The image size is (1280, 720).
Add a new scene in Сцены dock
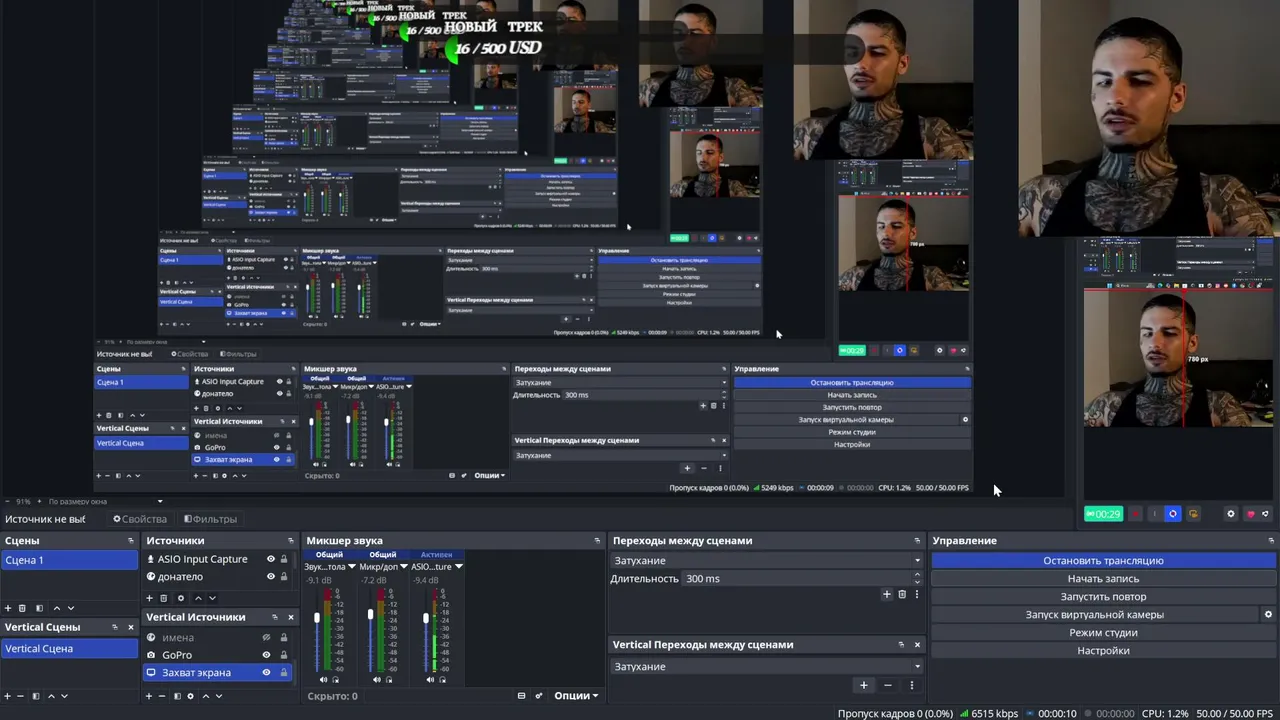(8, 608)
